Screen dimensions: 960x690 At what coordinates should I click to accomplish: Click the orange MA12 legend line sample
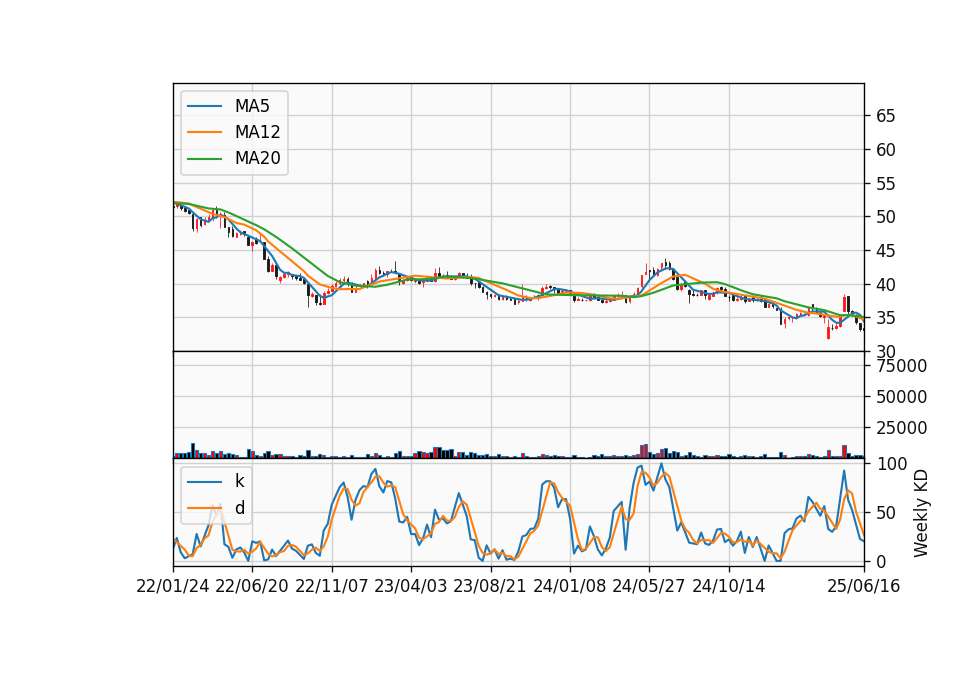pyautogui.click(x=204, y=132)
